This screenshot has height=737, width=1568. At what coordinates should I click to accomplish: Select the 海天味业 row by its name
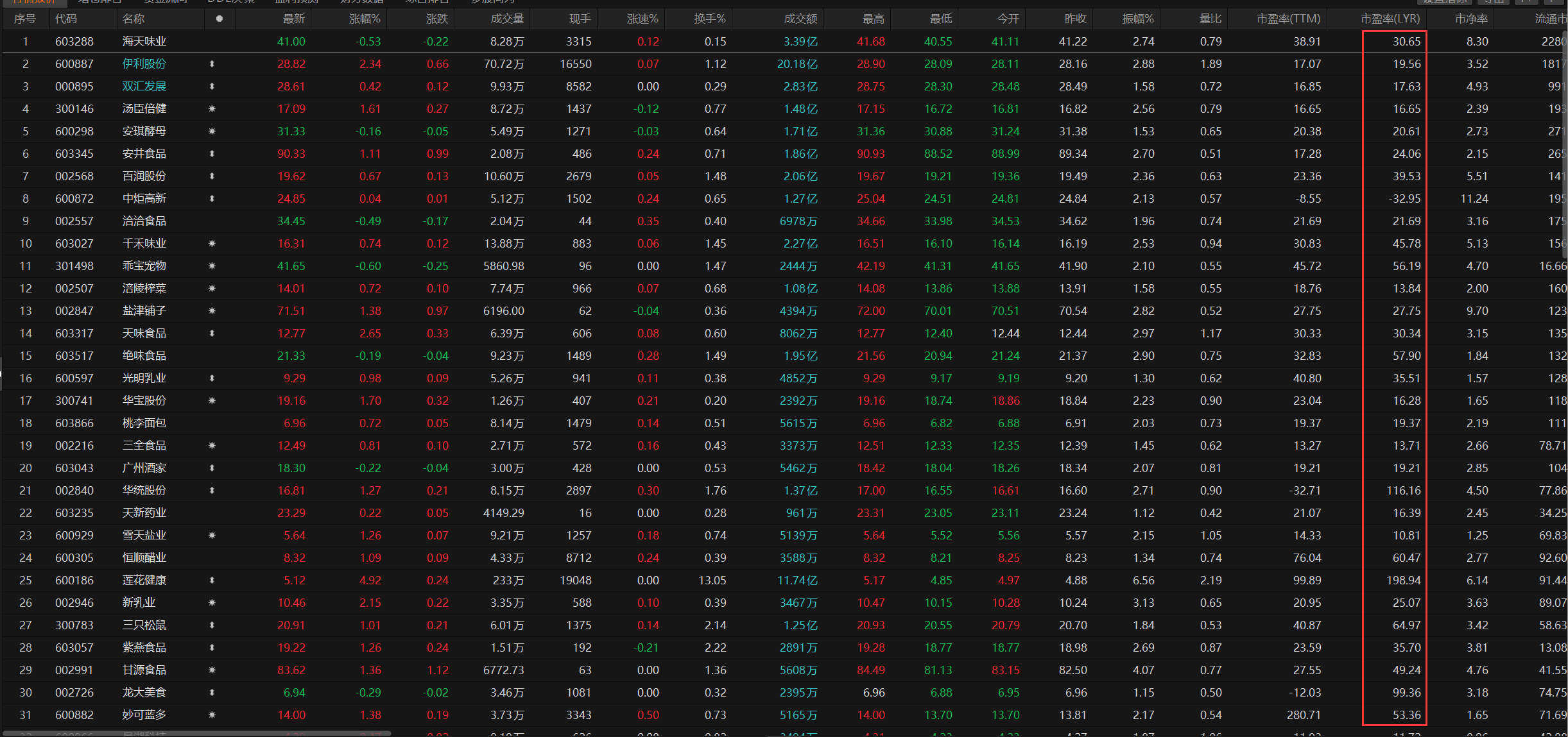click(144, 42)
